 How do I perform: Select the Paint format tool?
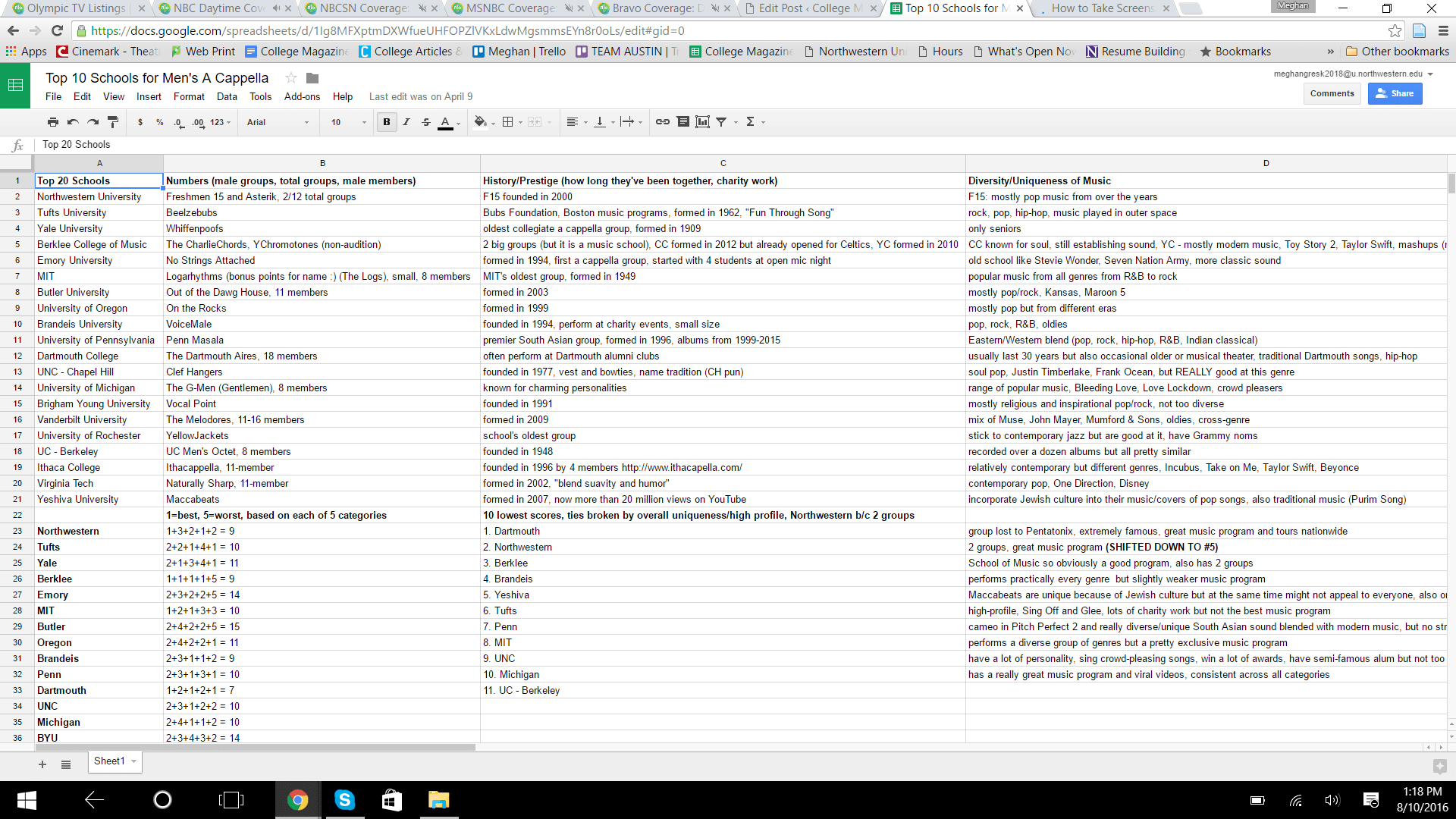point(113,122)
